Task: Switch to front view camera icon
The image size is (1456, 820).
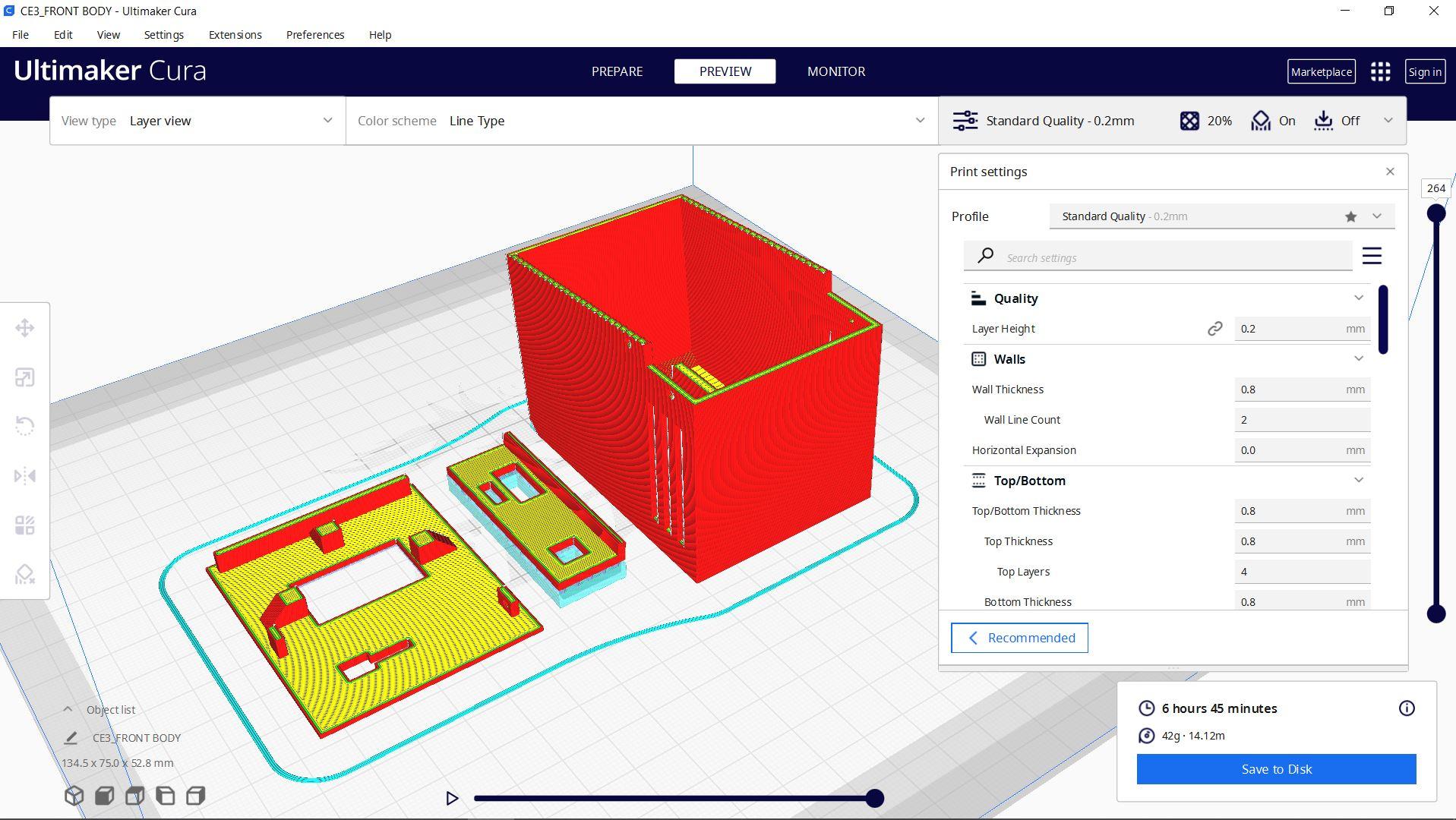Action: point(104,796)
